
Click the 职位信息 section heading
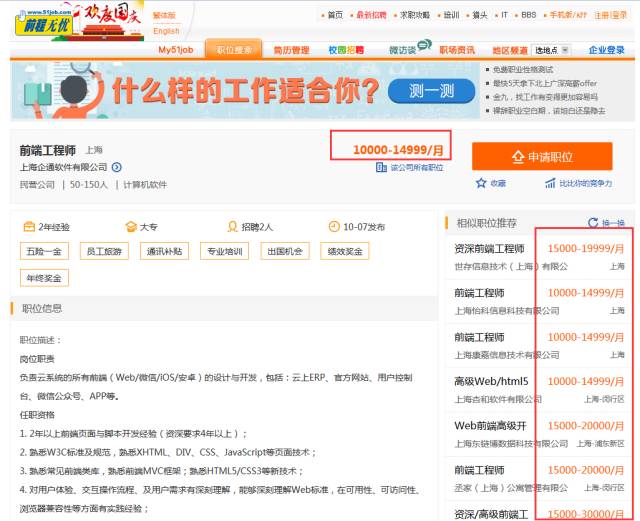tap(42, 308)
